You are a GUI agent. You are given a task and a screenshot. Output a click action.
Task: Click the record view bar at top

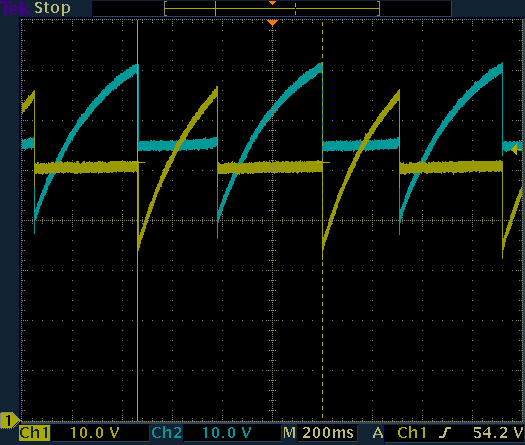pyautogui.click(x=272, y=9)
